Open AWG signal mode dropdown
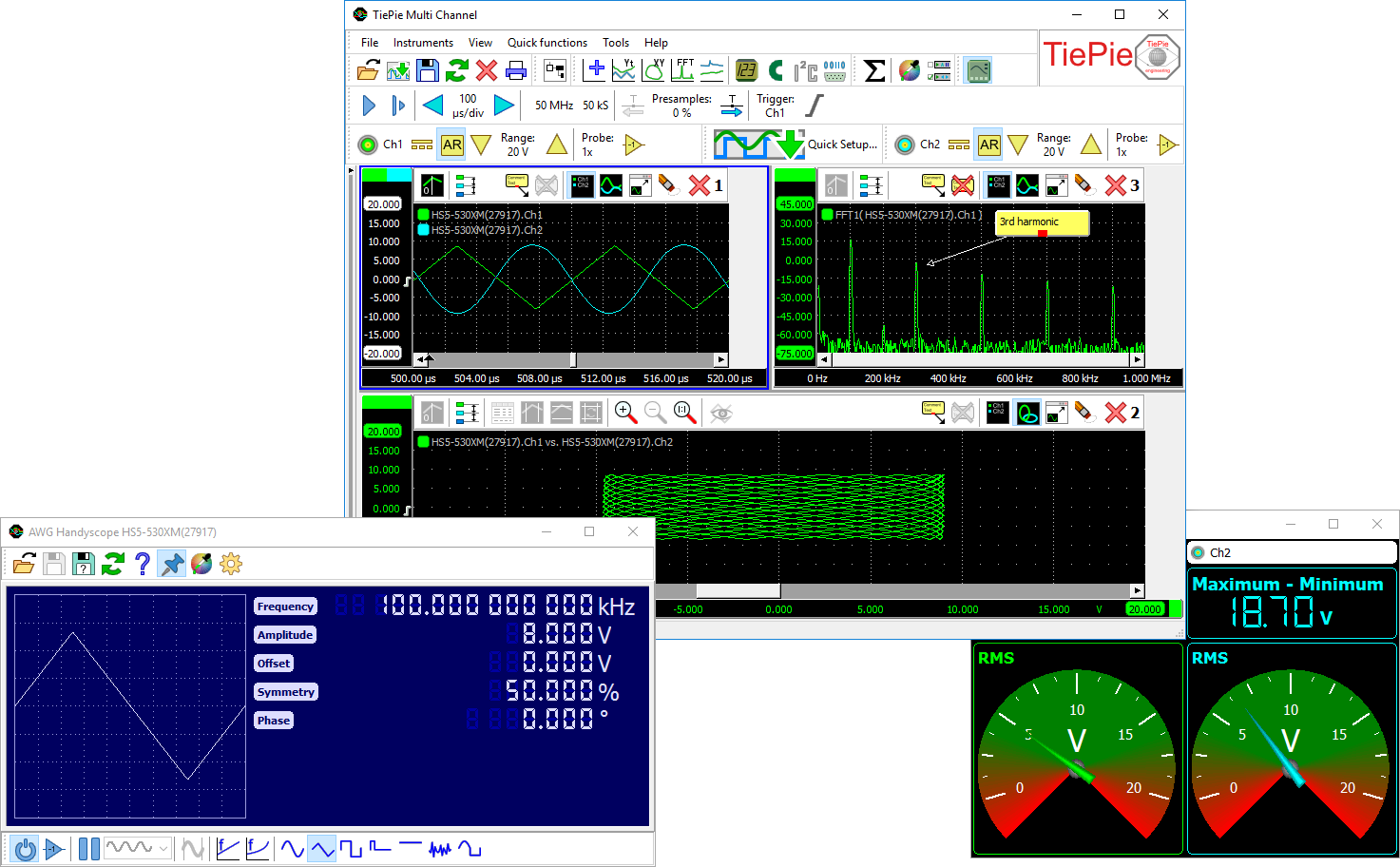This screenshot has width=1400, height=867. click(138, 848)
